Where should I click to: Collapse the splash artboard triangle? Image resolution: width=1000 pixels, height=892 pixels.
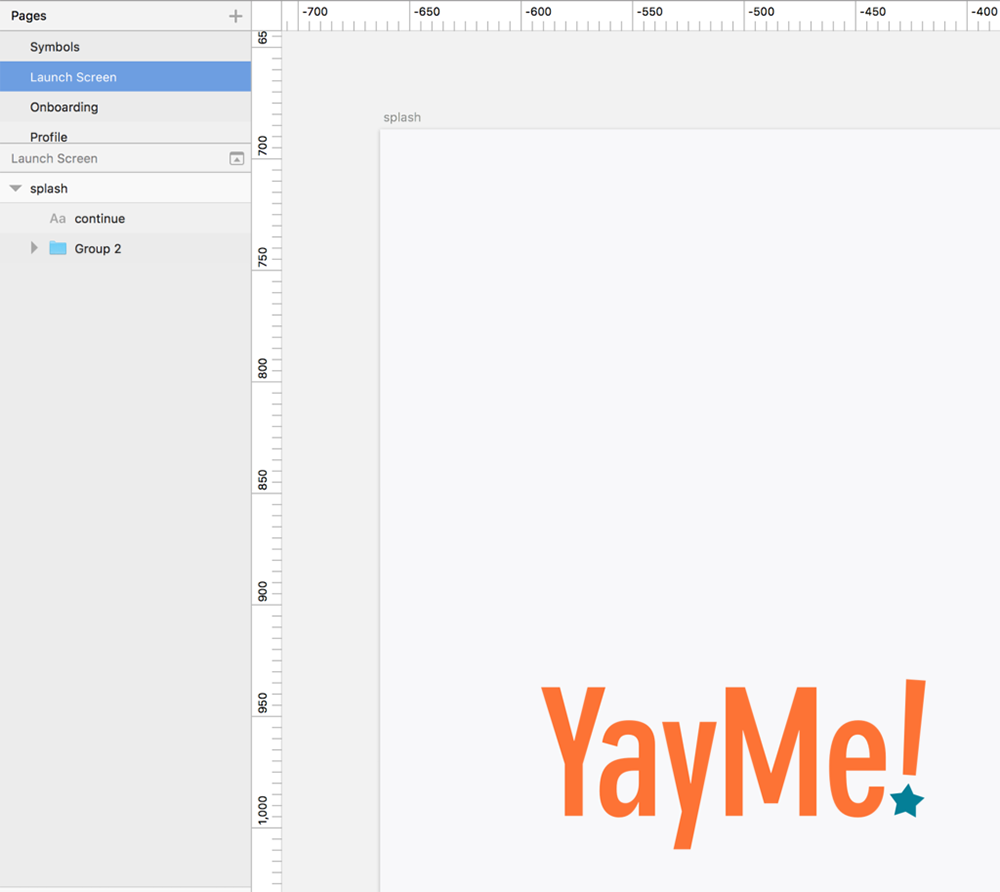point(16,188)
